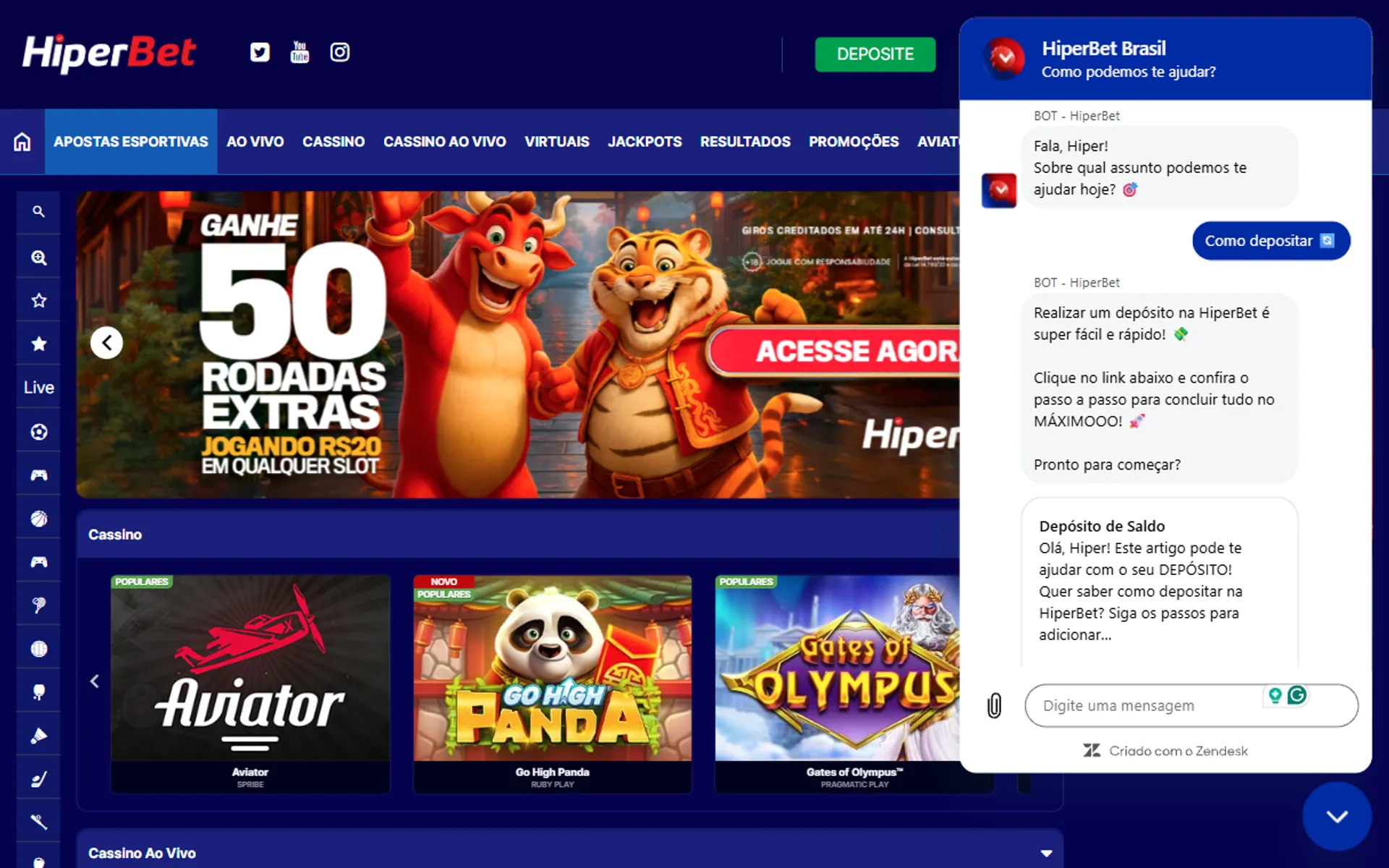Open HiperBet Twitter profile icon
The image size is (1389, 868).
tap(260, 52)
